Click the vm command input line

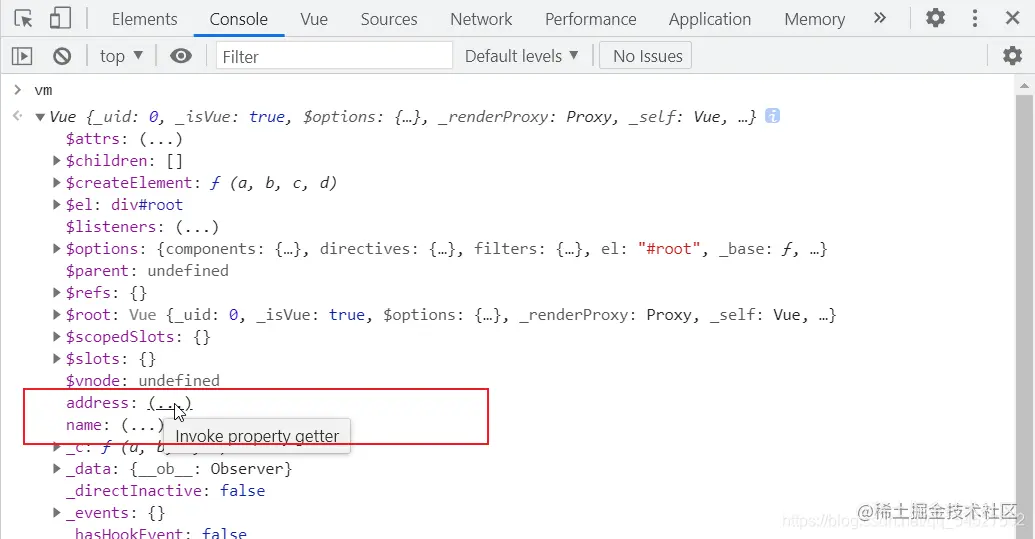click(43, 90)
